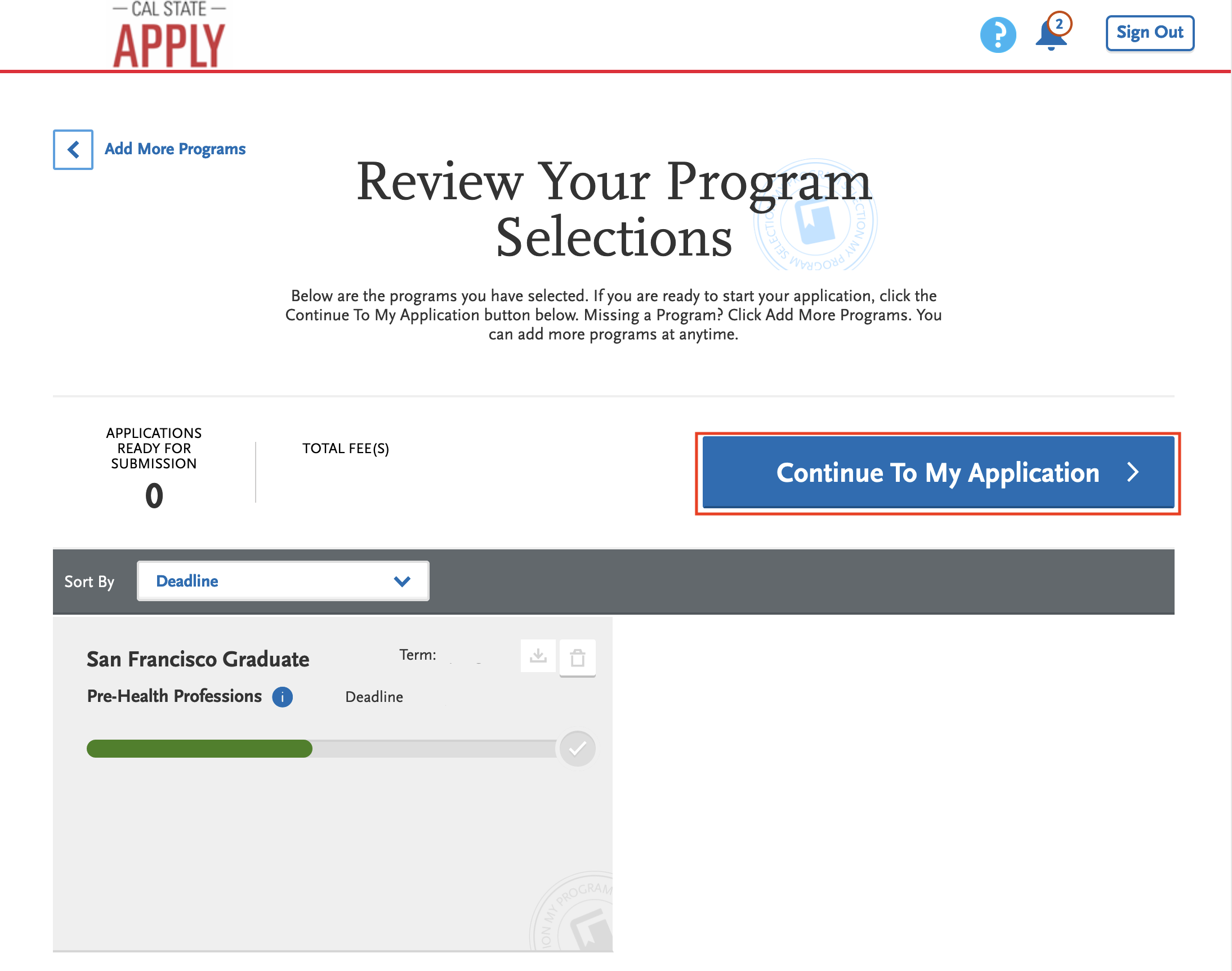This screenshot has height=971, width=1232.
Task: Click the Term field on the program card
Action: [418, 654]
